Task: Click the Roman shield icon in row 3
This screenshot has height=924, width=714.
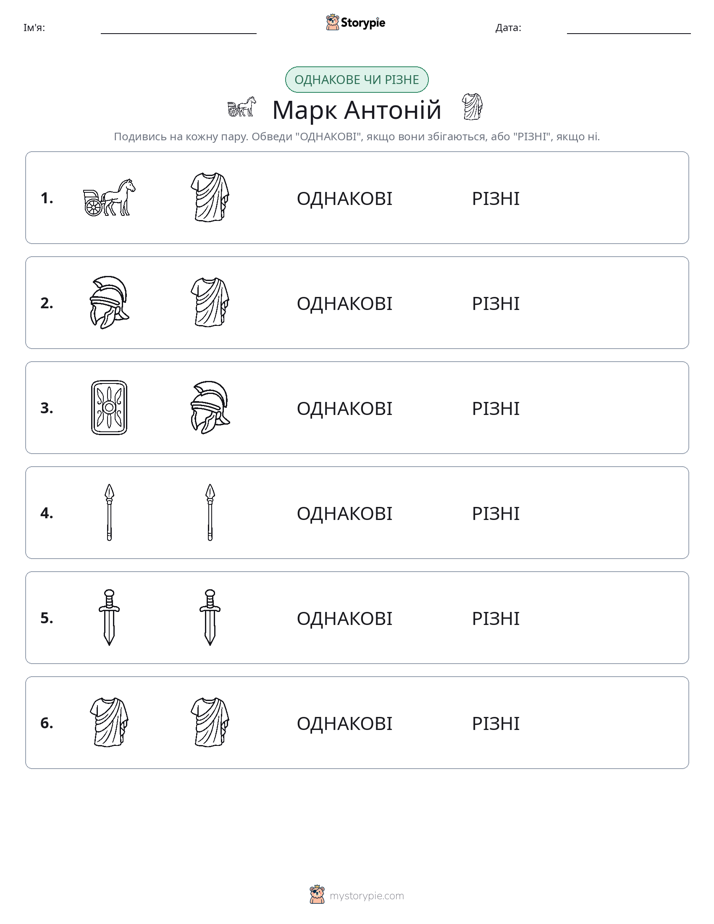Action: 109,407
